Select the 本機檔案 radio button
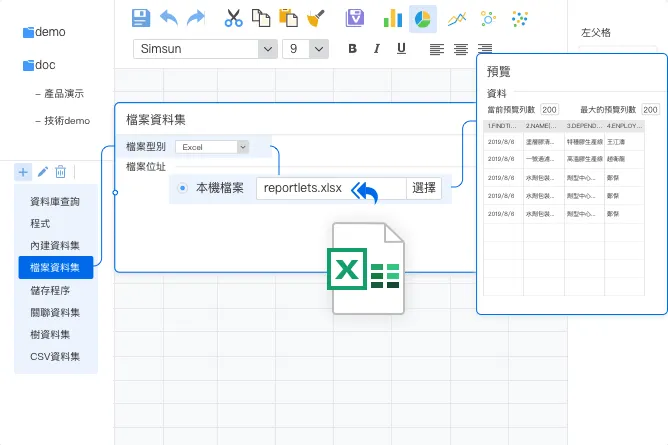Viewport: 668px width, 445px height. 182,188
